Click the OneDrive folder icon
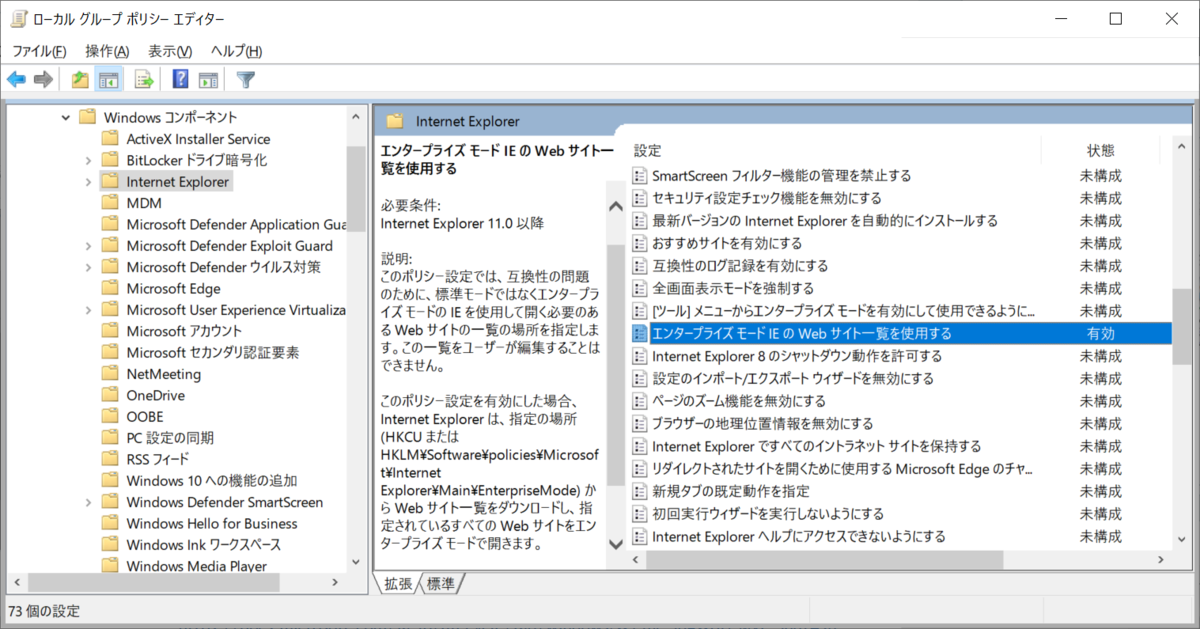This screenshot has height=629, width=1200. click(110, 395)
